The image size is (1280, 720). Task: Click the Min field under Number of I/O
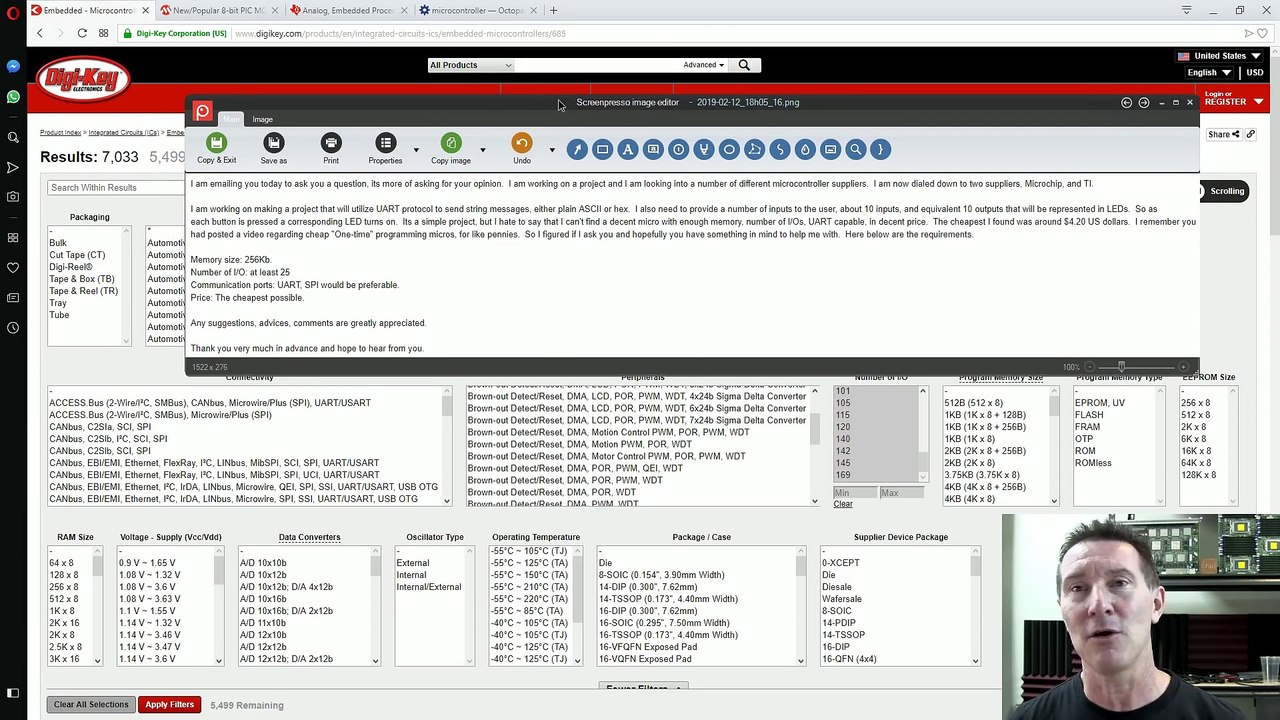(854, 493)
